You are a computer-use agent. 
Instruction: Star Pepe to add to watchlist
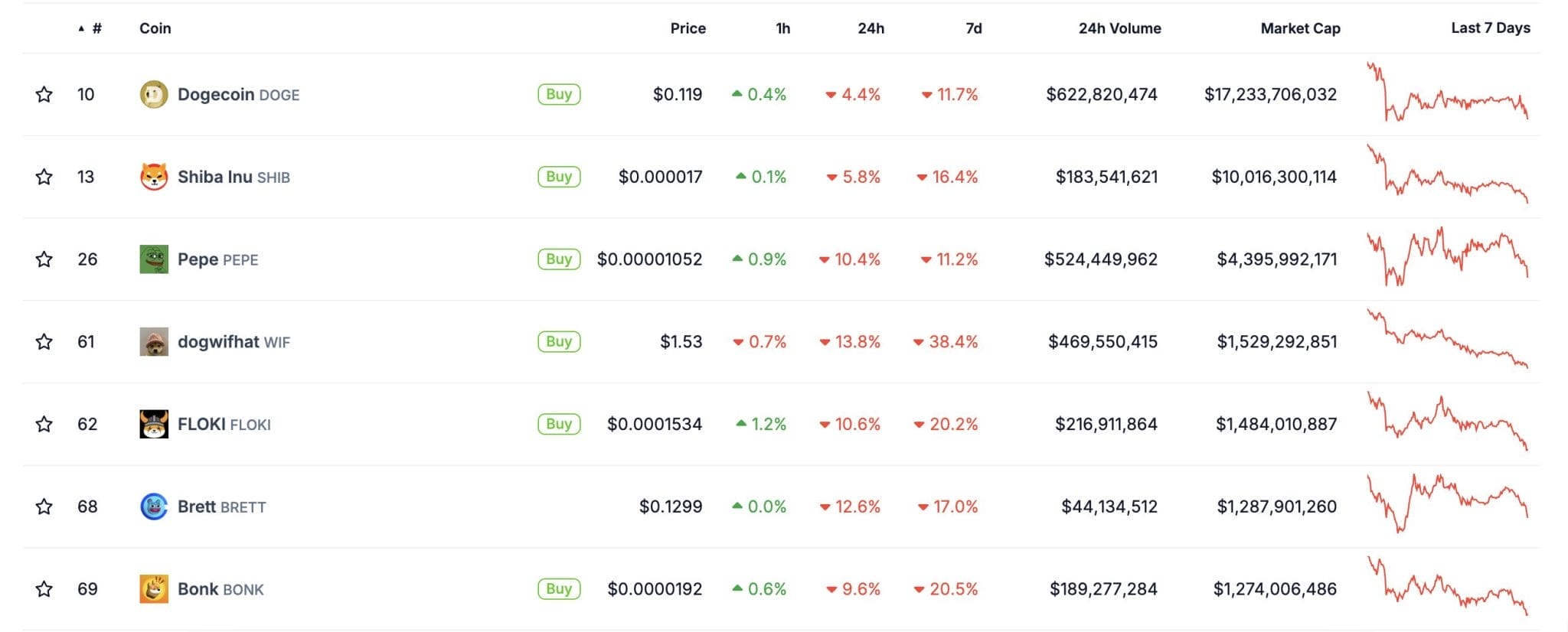(x=44, y=259)
